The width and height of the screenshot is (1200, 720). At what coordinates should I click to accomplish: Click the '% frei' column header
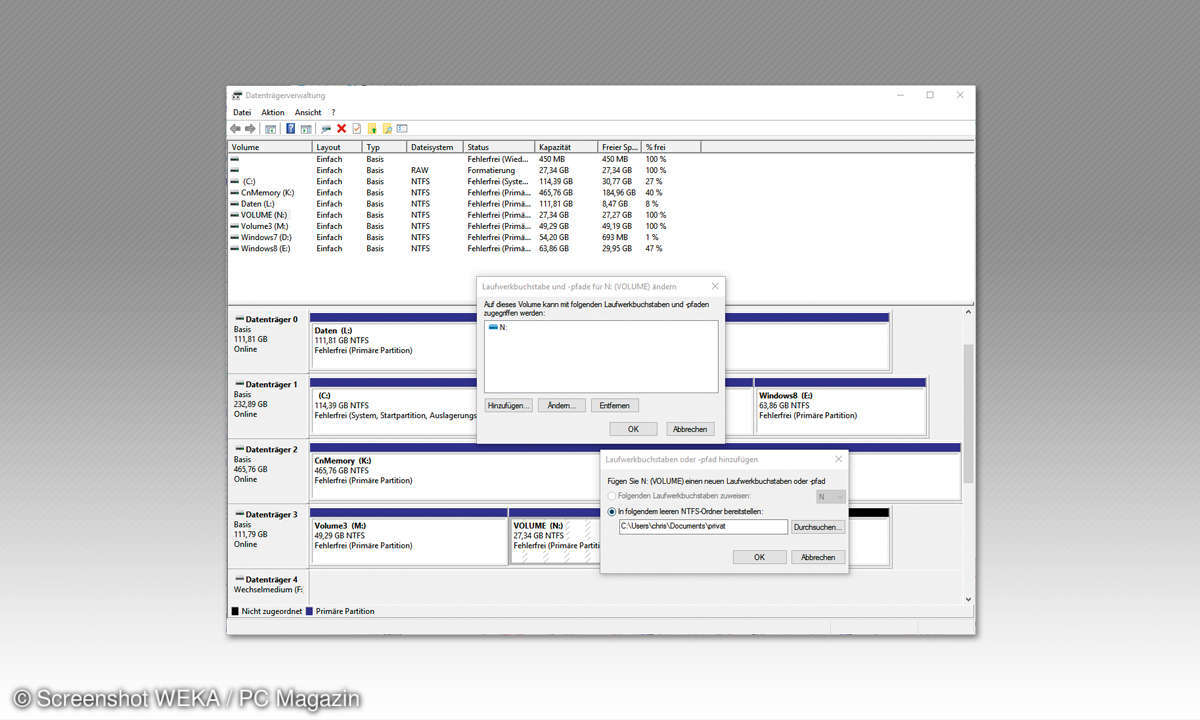671,147
